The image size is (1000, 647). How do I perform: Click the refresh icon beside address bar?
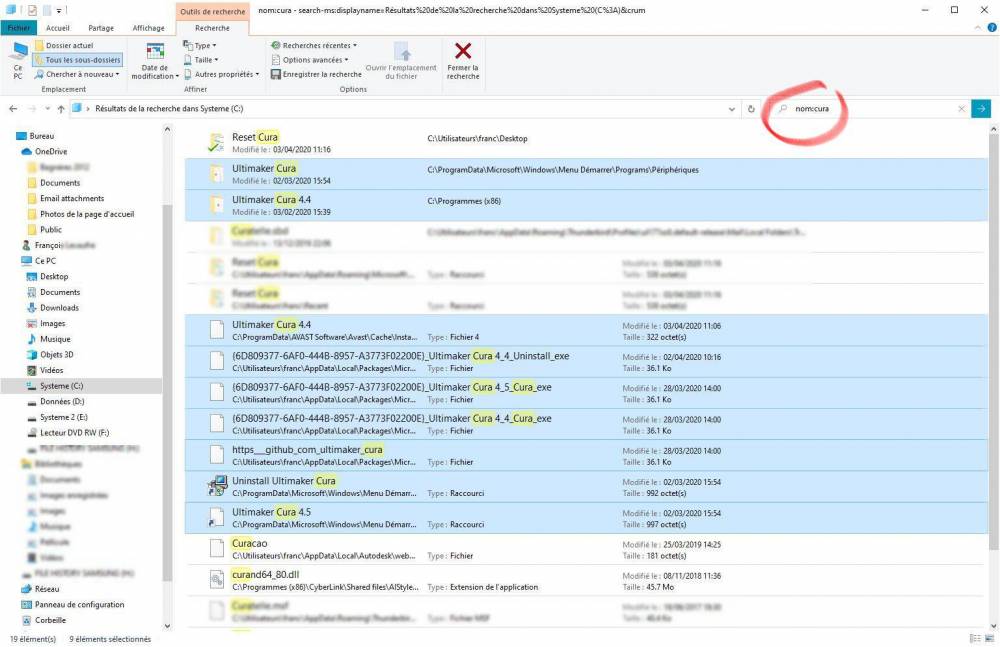pos(751,109)
